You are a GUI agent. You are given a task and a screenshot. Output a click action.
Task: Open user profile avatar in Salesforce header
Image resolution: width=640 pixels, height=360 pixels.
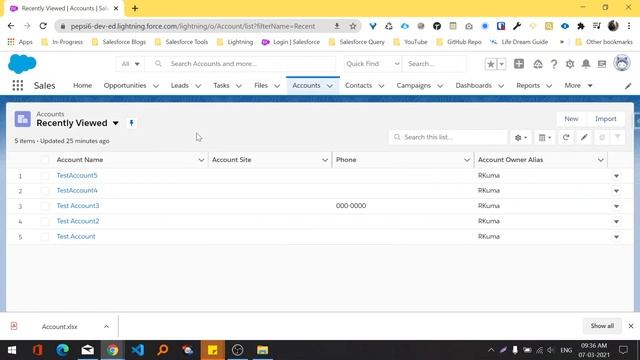[x=622, y=64]
